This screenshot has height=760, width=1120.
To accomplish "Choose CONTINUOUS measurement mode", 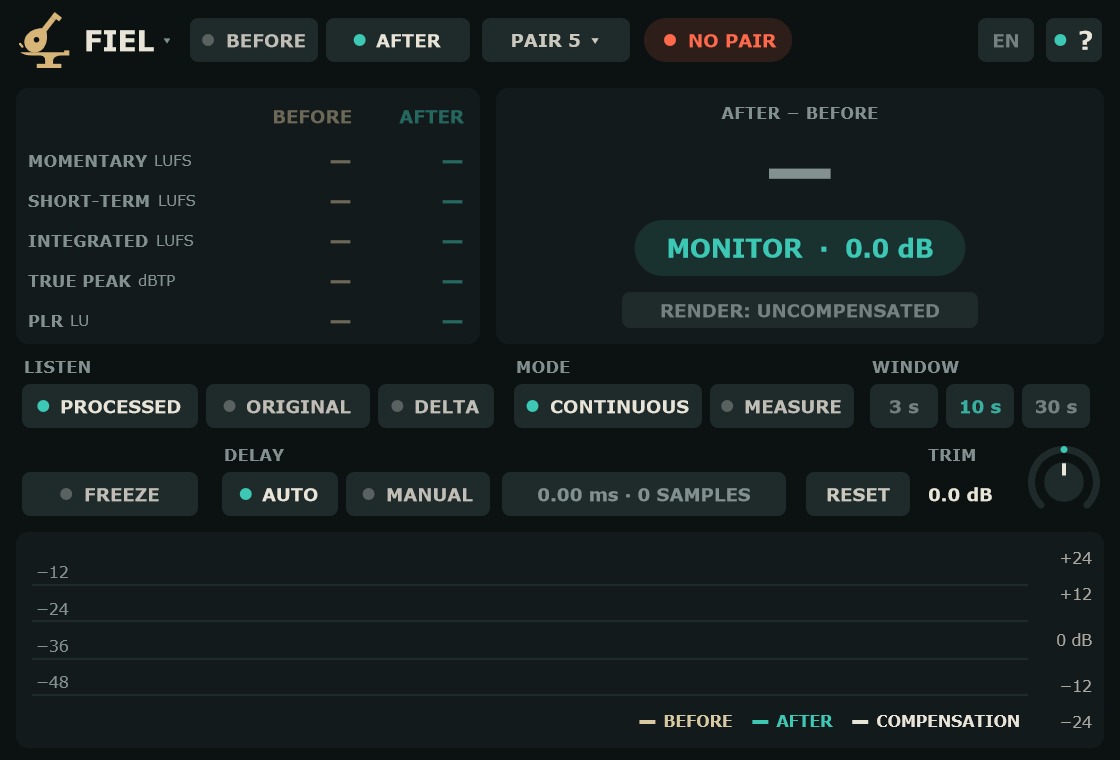I will pyautogui.click(x=608, y=406).
